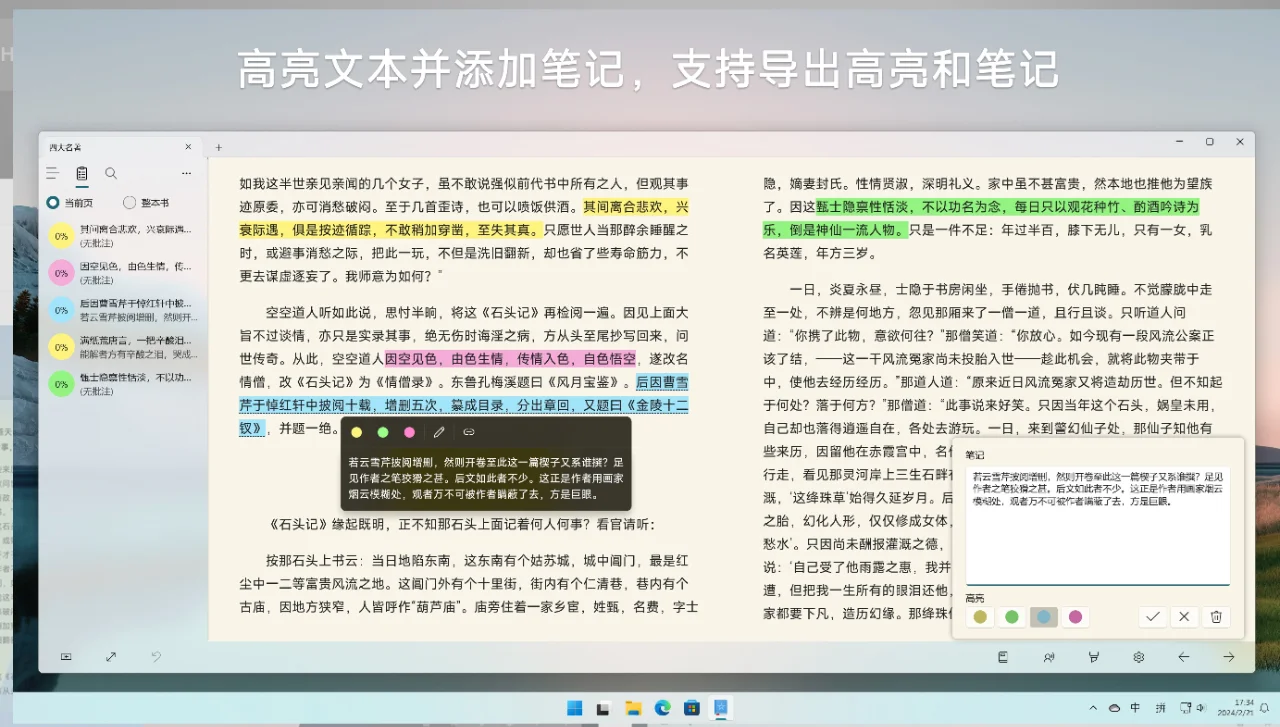1280x727 pixels.
Task: Expand hidden system tray icons chevron
Action: pyautogui.click(x=1093, y=708)
